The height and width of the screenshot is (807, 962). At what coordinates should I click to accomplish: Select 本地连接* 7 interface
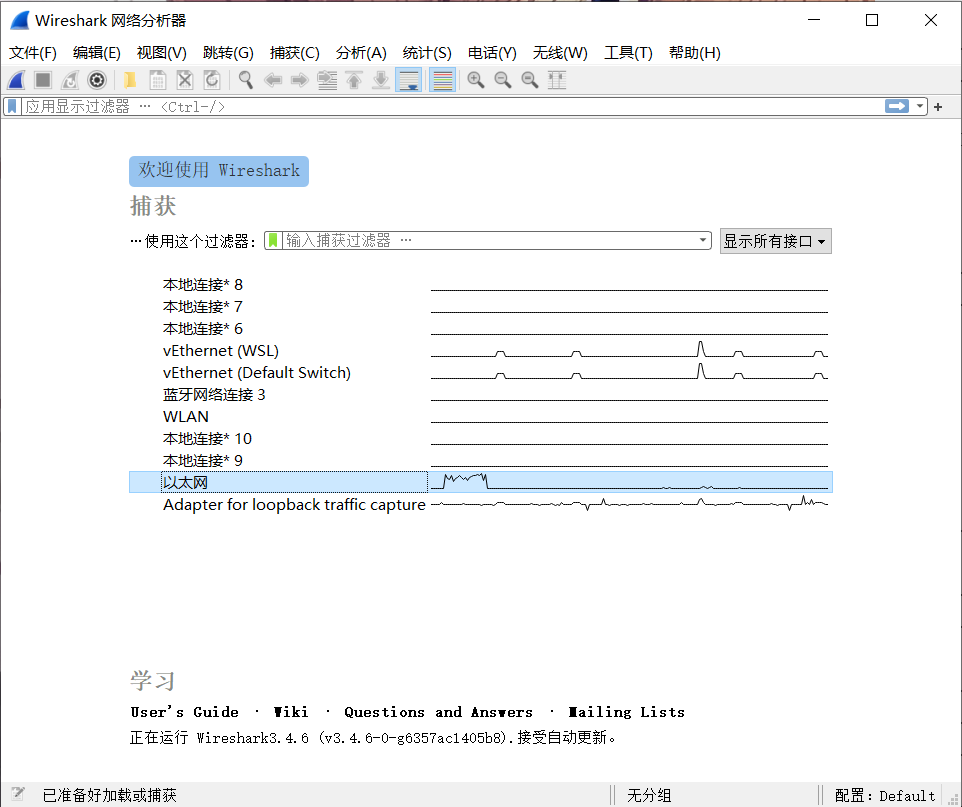coord(480,307)
